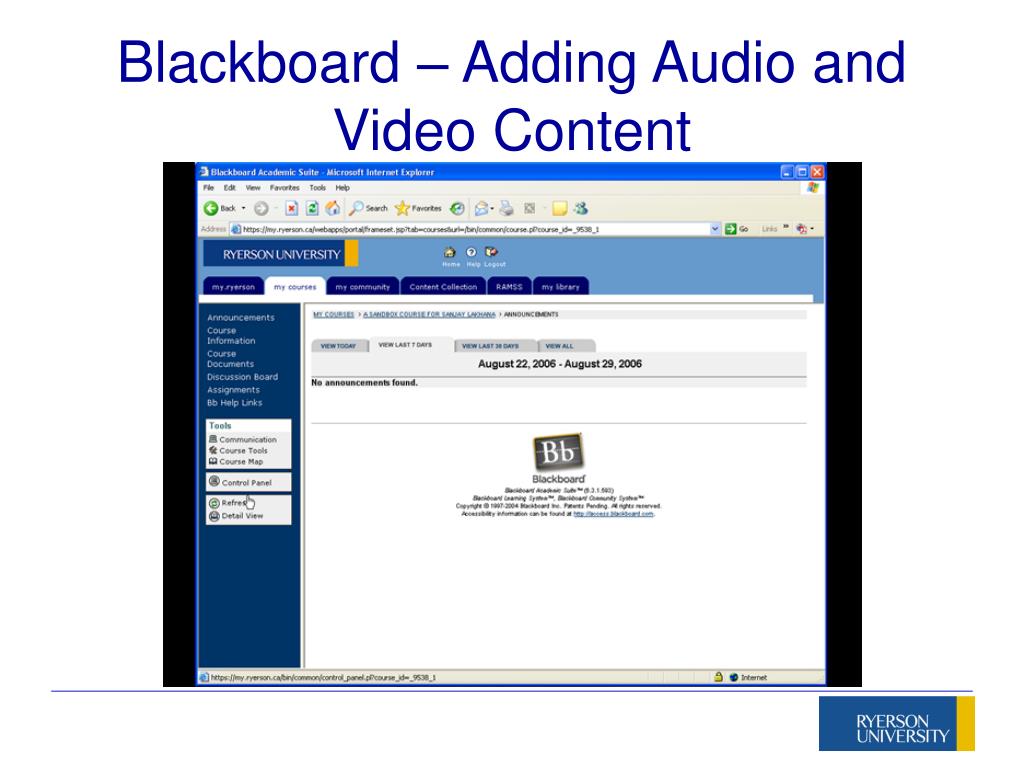Click the Detail View icon
The image size is (1024, 768).
point(214,516)
